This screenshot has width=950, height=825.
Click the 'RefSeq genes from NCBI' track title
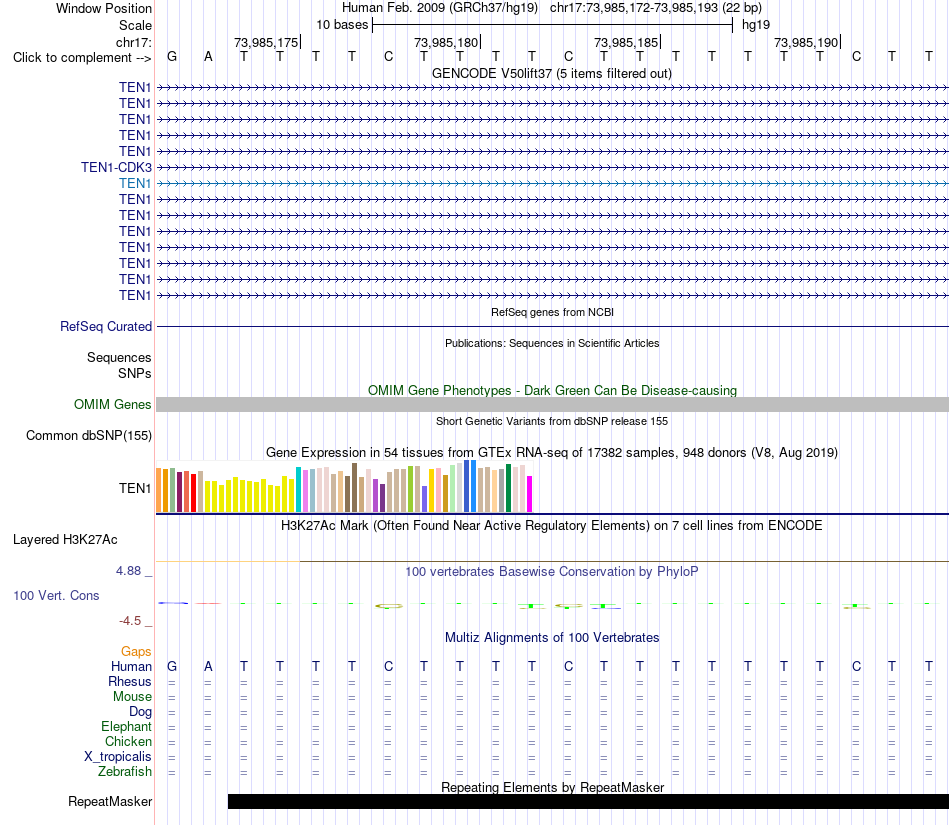point(552,312)
